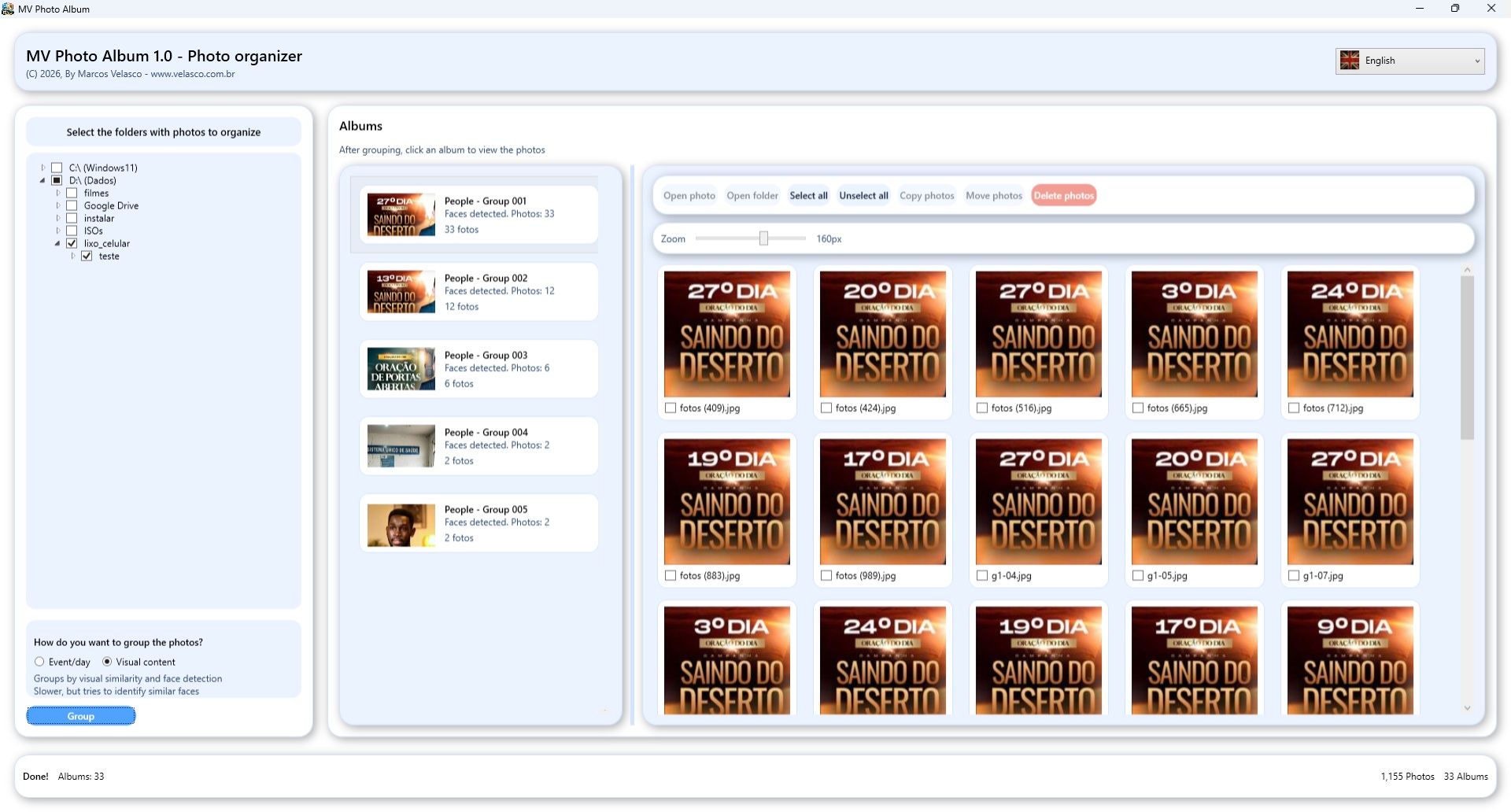Select the People - Group 003 album thumbnail

click(x=401, y=369)
